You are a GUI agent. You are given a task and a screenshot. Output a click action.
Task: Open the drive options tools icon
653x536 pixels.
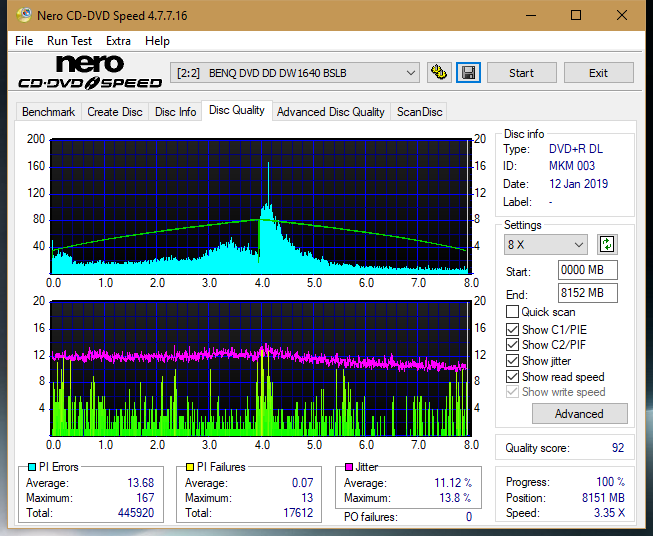pos(439,73)
